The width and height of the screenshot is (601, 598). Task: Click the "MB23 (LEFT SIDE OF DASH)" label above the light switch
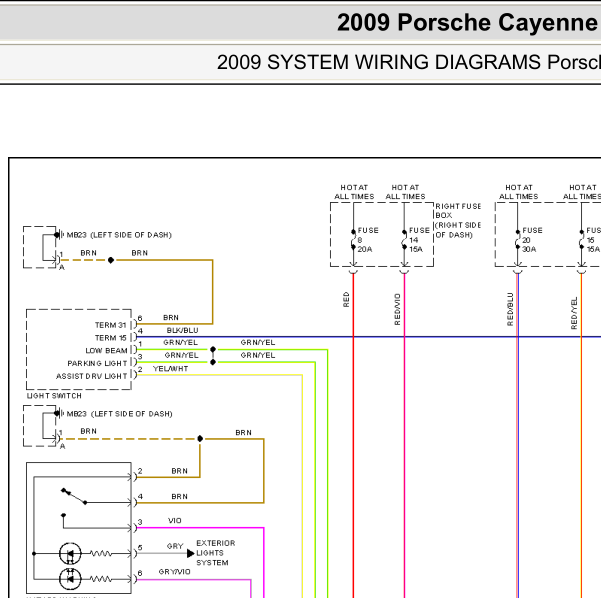[119, 235]
